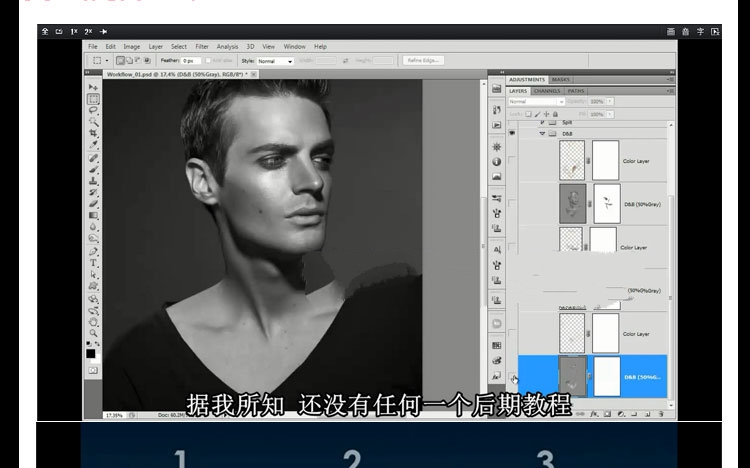
Task: Enable lock image pixels brush option
Action: point(538,114)
